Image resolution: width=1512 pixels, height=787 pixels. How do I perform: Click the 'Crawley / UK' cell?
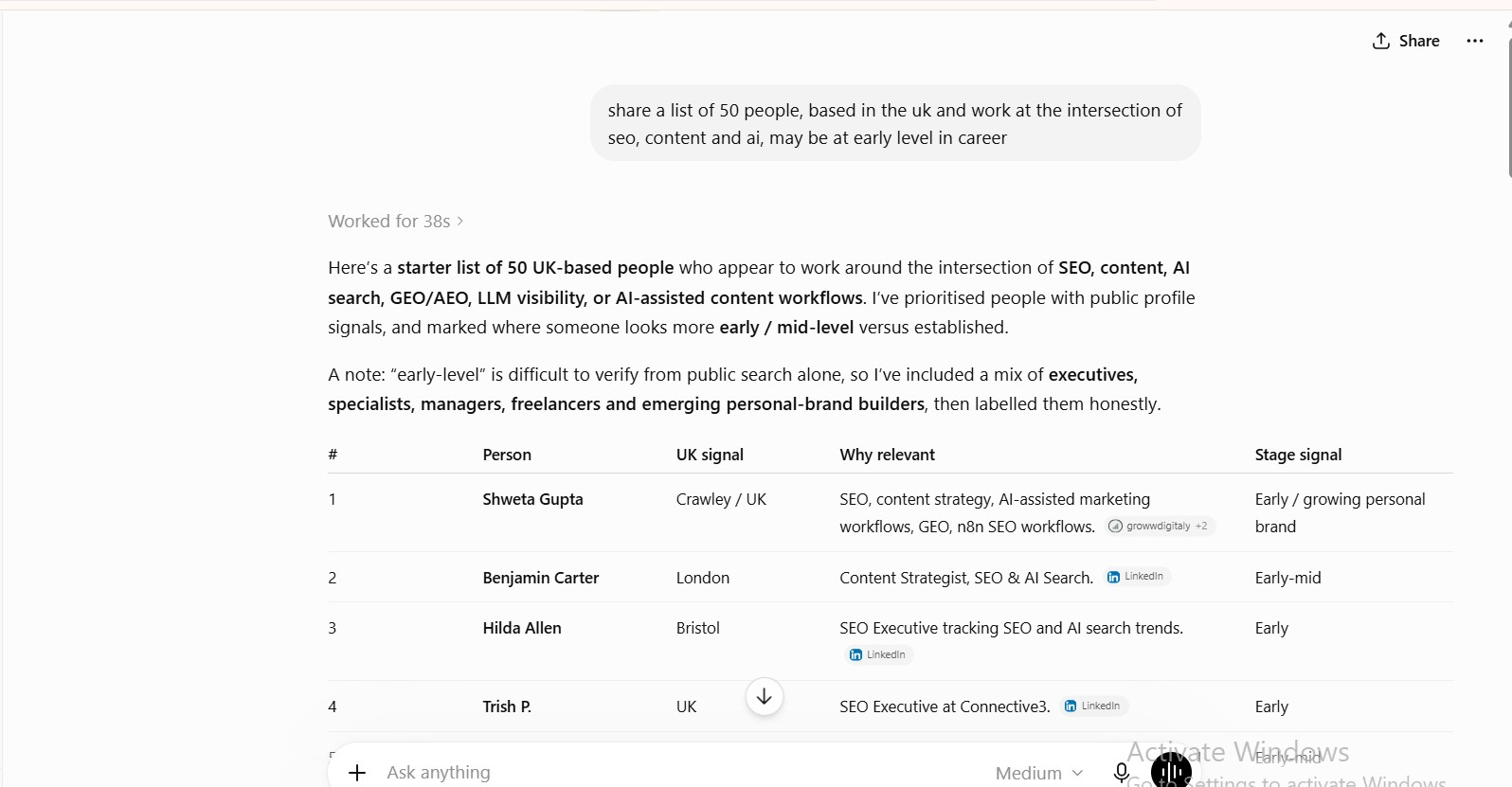click(721, 499)
